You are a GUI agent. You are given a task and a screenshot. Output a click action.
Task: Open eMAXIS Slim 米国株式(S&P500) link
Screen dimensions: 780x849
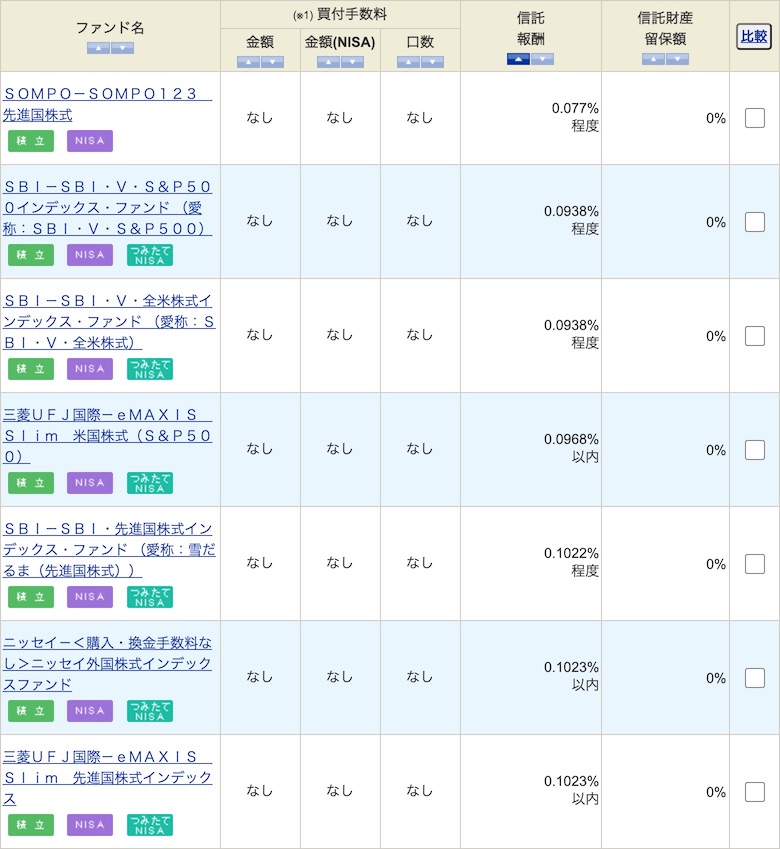(x=107, y=436)
